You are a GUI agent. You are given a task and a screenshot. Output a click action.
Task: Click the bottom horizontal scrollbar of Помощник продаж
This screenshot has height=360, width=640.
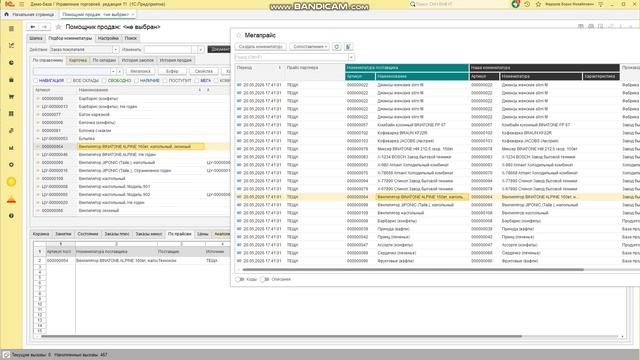(x=281, y=336)
